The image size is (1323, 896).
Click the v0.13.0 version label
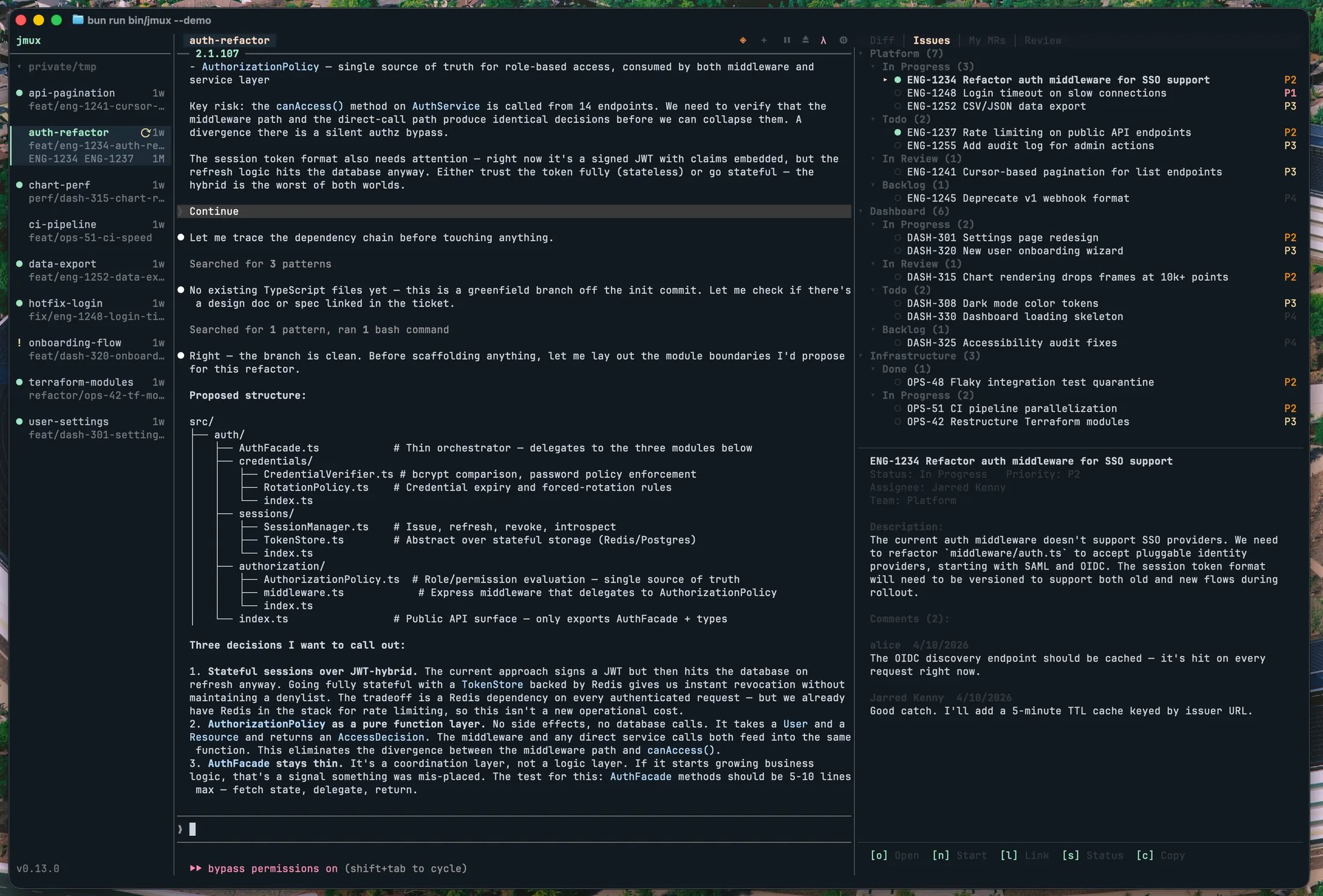[38, 868]
